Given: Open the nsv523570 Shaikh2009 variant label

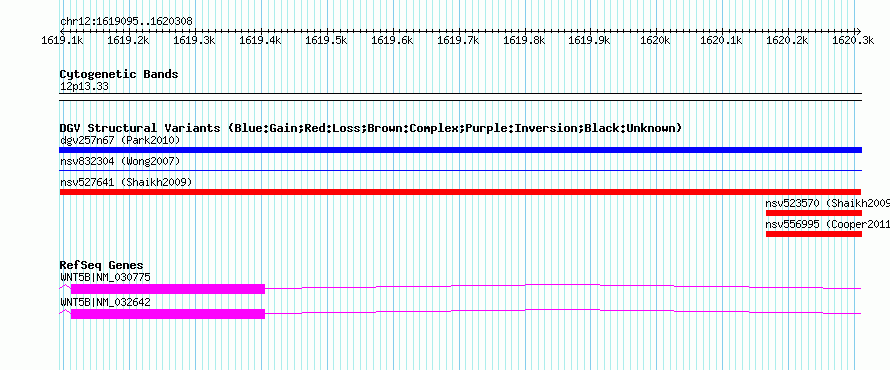Looking at the screenshot, I should 827,203.
